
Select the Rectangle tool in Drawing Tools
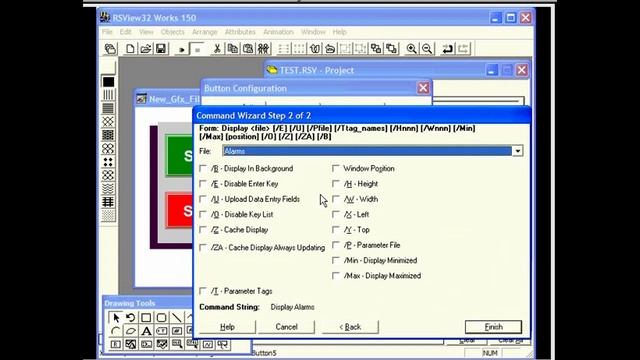[x=146, y=317]
